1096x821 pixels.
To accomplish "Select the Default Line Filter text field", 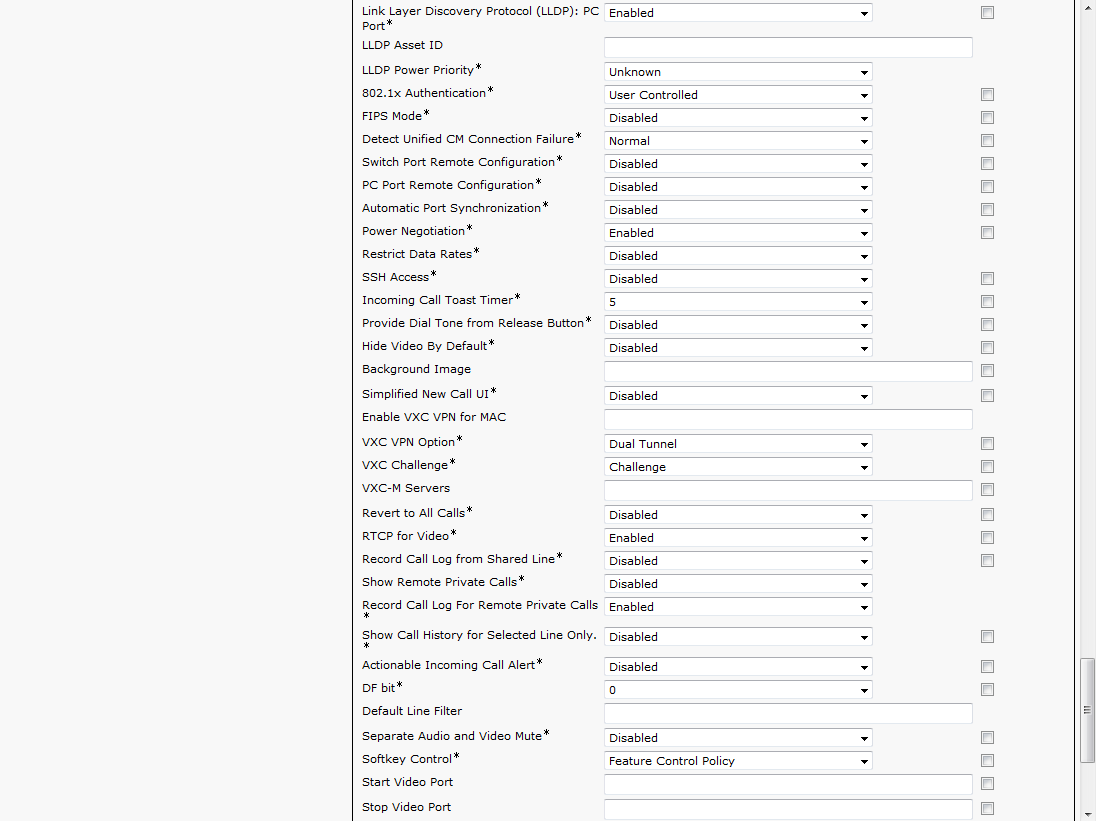I will 788,713.
